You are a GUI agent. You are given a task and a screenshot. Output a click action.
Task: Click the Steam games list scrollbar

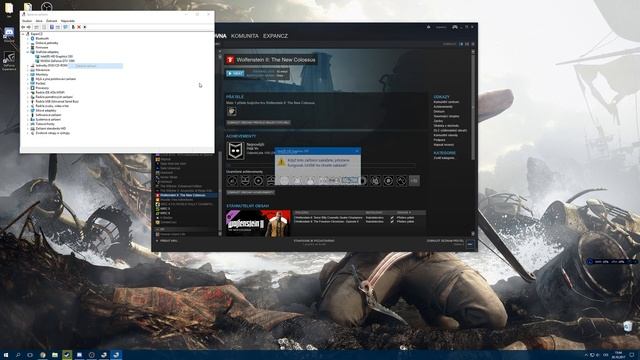coord(220,192)
